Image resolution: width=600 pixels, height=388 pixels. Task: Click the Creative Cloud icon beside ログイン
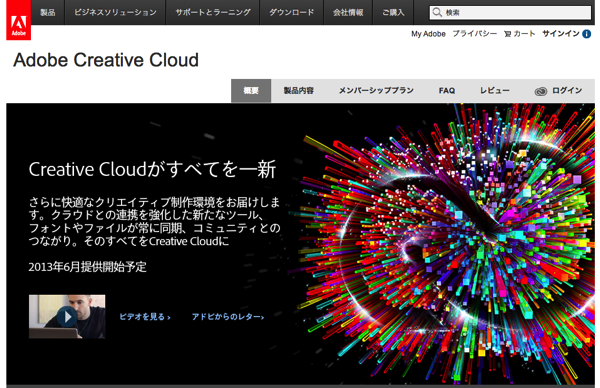540,91
